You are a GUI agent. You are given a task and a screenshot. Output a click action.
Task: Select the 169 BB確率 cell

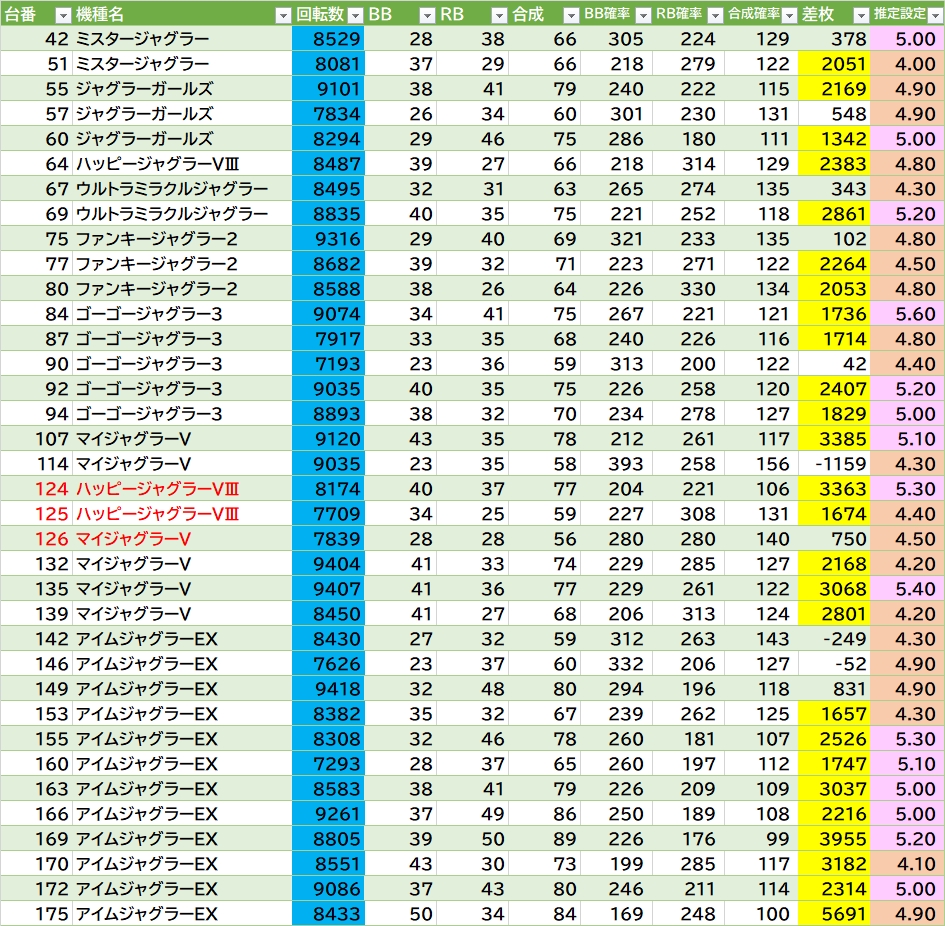point(617,914)
